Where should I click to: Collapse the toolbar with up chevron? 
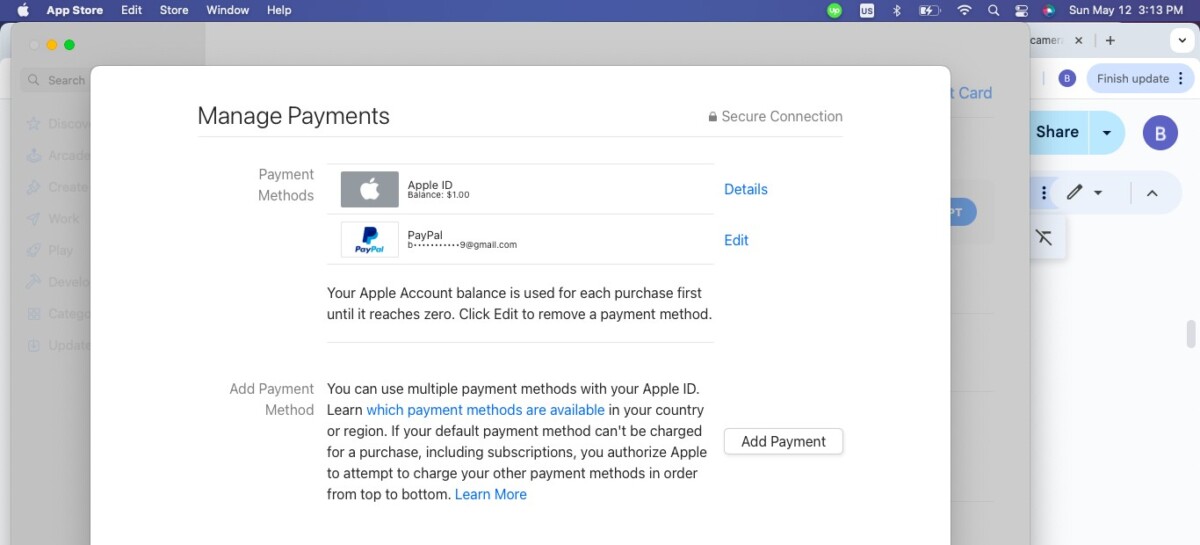1151,193
